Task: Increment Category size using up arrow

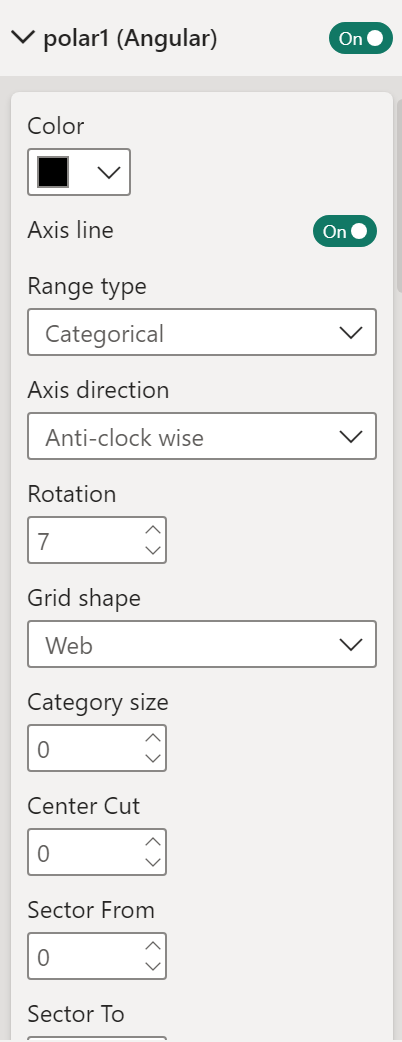Action: [153, 738]
